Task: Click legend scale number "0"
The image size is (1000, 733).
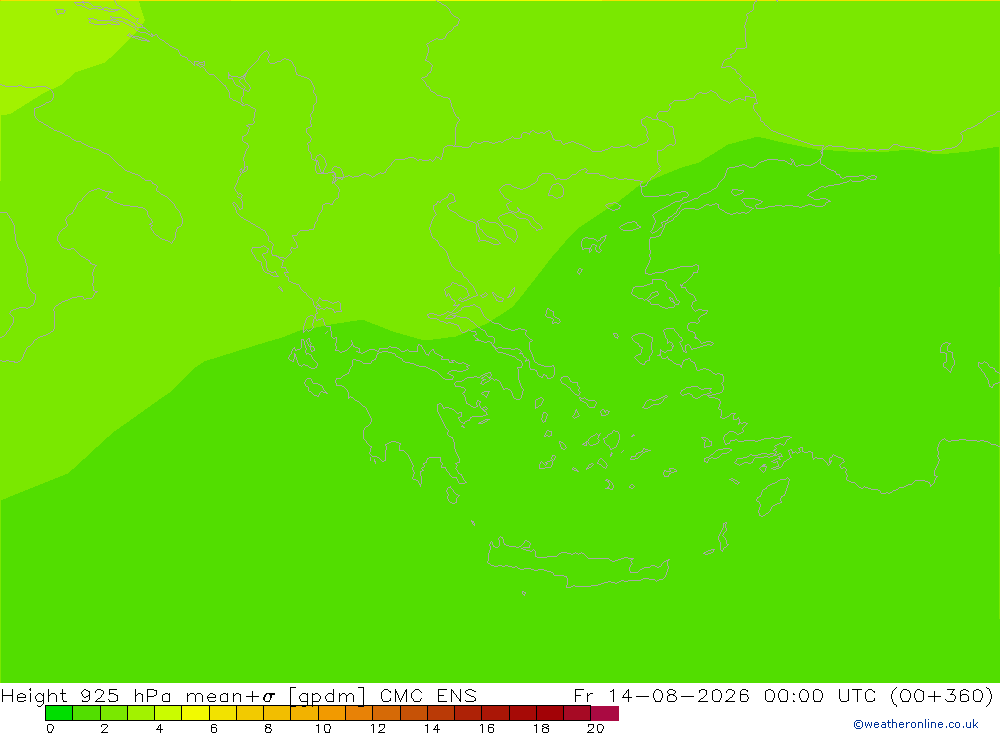Action: (50, 728)
